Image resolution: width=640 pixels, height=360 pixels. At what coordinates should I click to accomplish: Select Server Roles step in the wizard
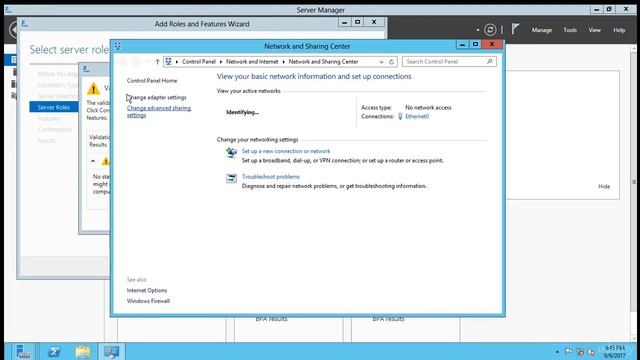click(53, 107)
